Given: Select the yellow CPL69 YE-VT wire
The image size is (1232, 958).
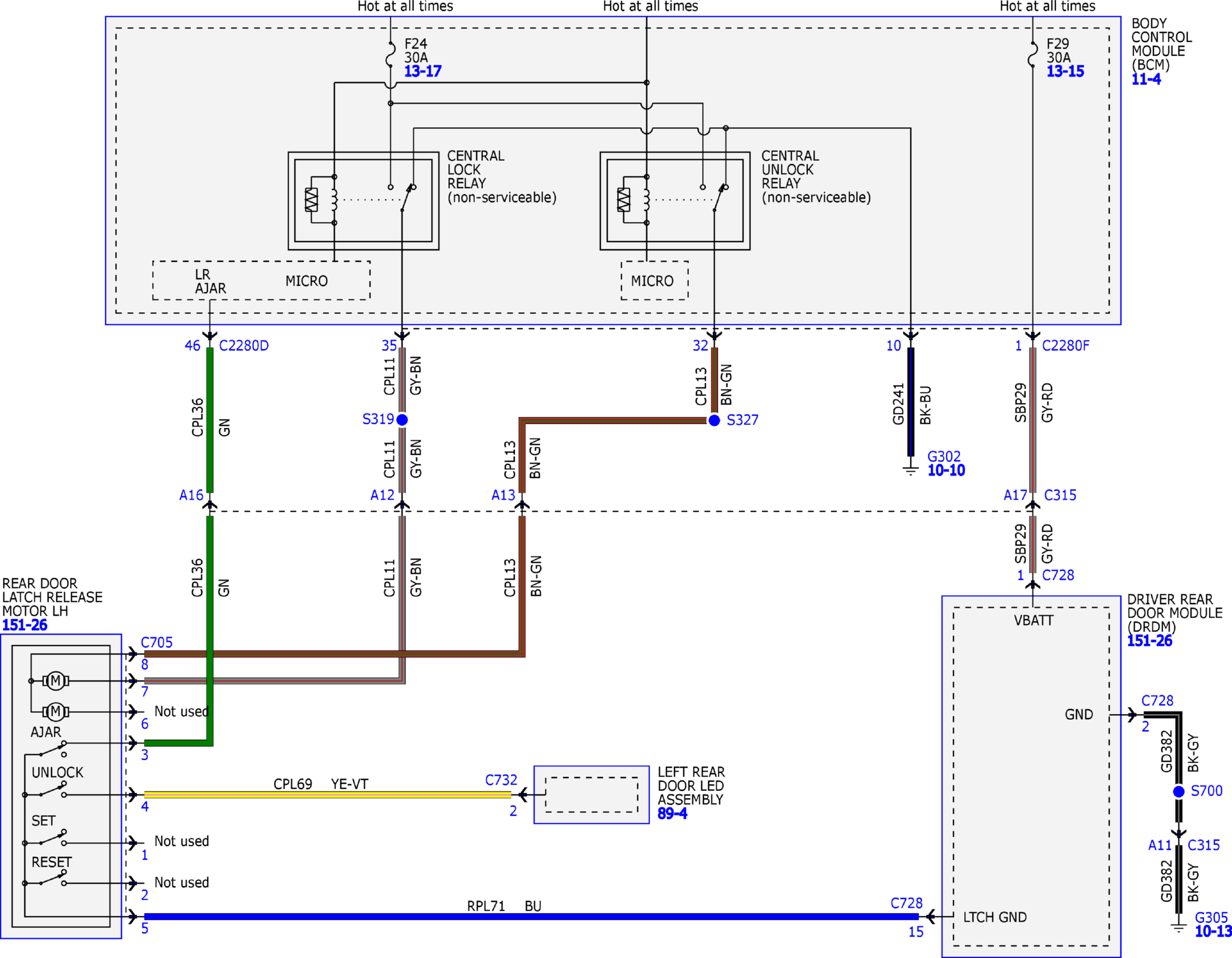Looking at the screenshot, I should point(327,795).
